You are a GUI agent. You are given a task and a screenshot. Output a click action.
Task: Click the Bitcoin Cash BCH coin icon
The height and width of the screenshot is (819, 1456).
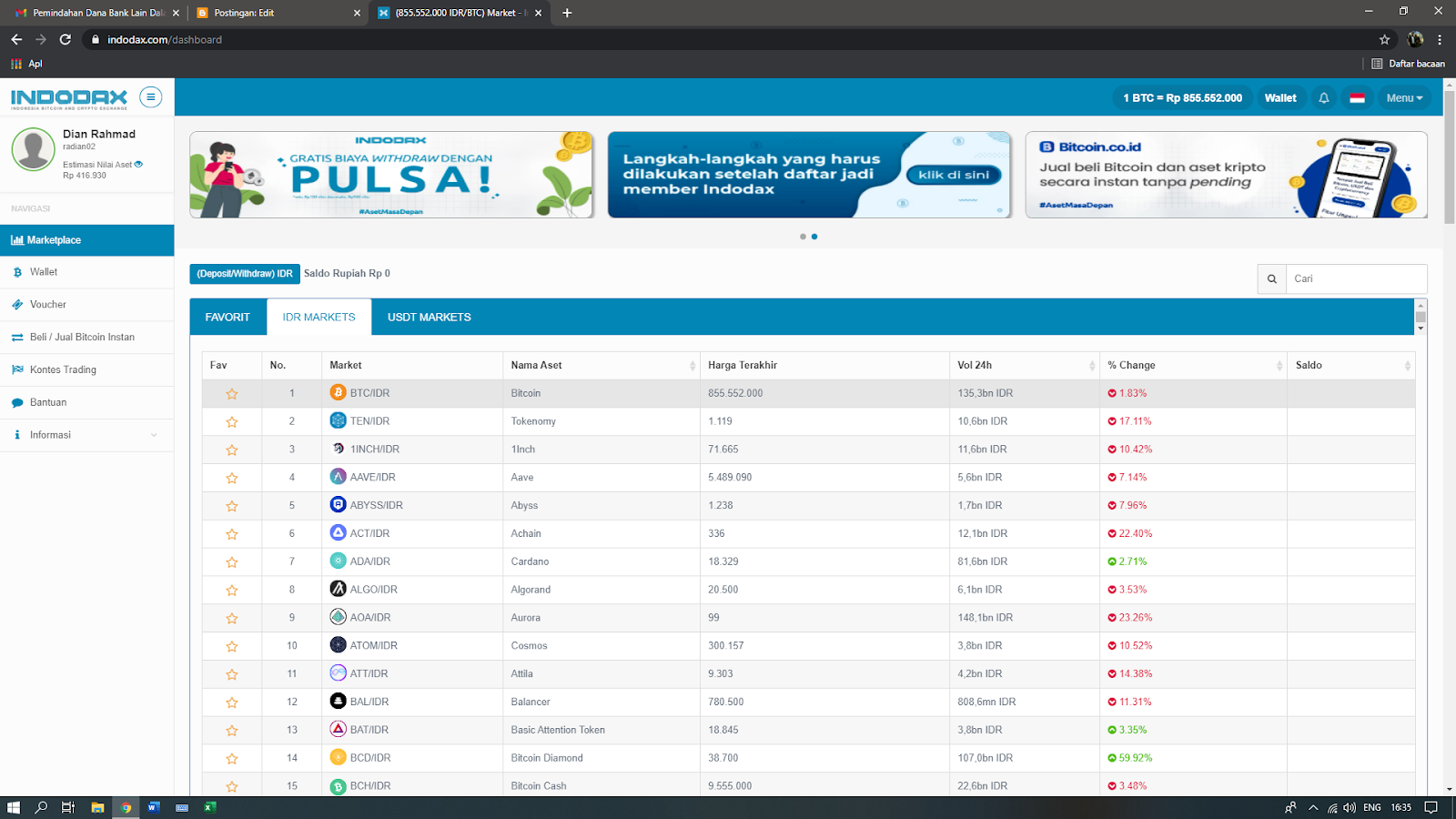[338, 785]
